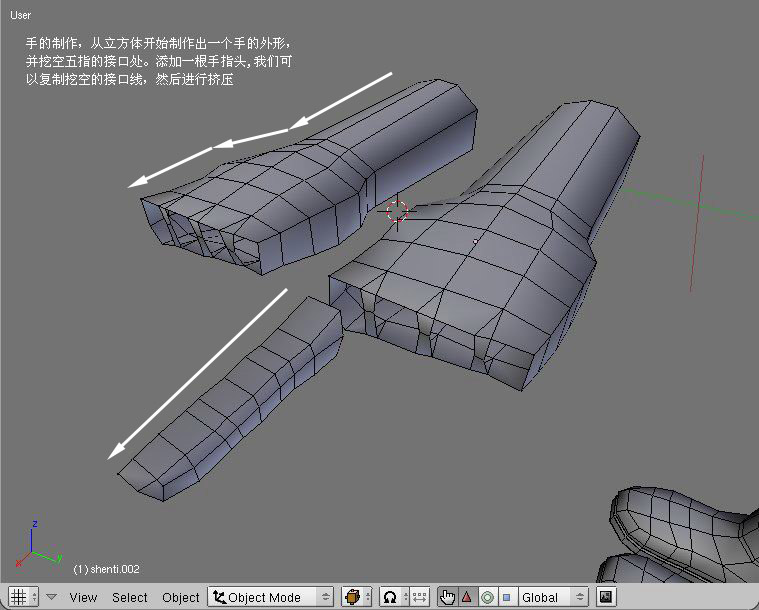Enable the translate manipulator triangle icon
Screen dimensions: 759x610
466,597
